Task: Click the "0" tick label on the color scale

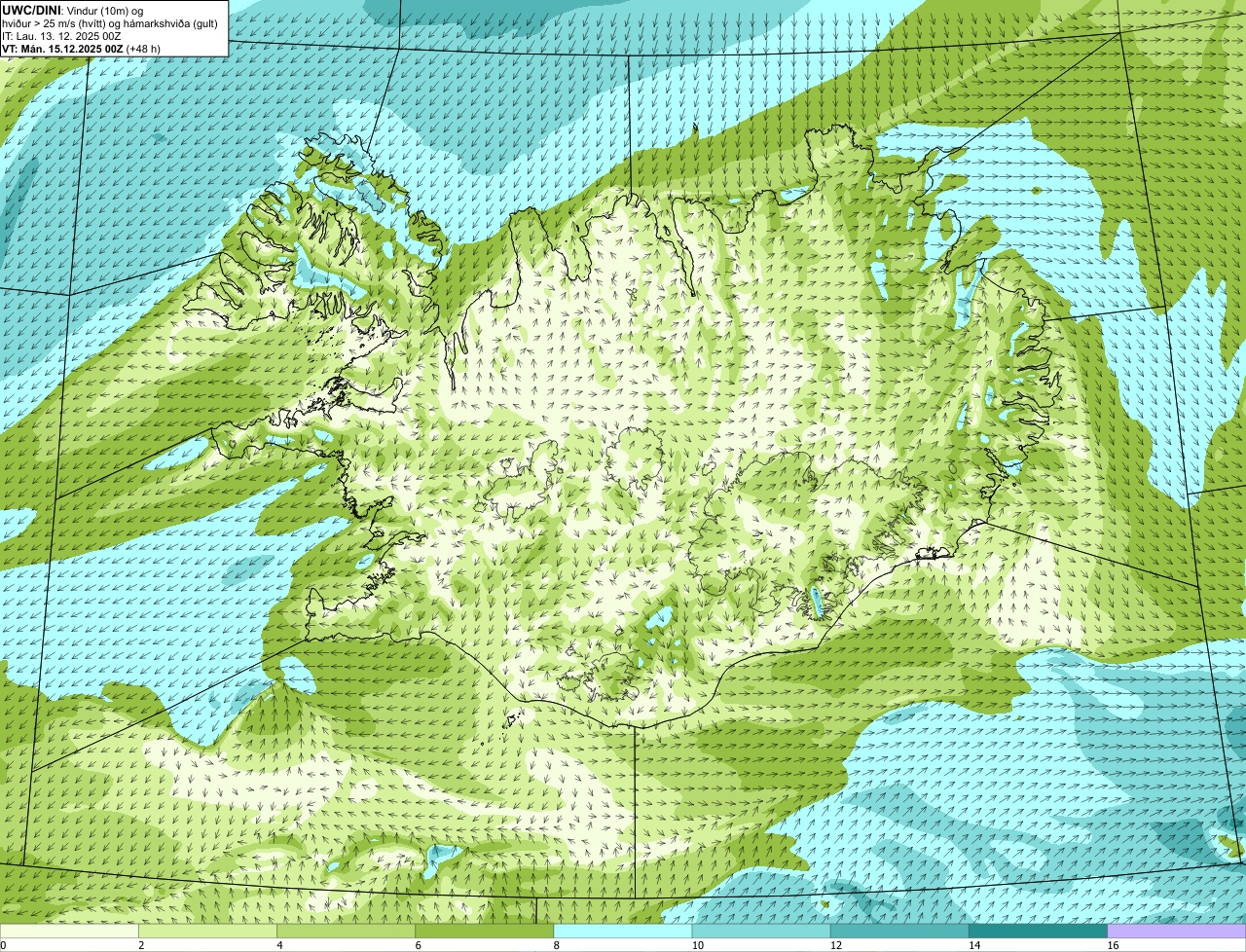Action: [4, 945]
